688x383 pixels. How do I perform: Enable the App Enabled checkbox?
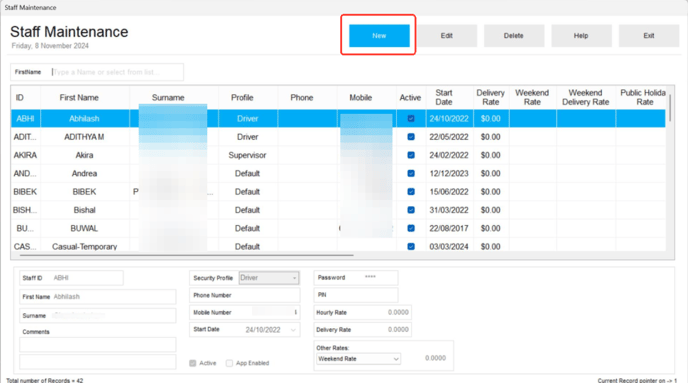click(229, 363)
